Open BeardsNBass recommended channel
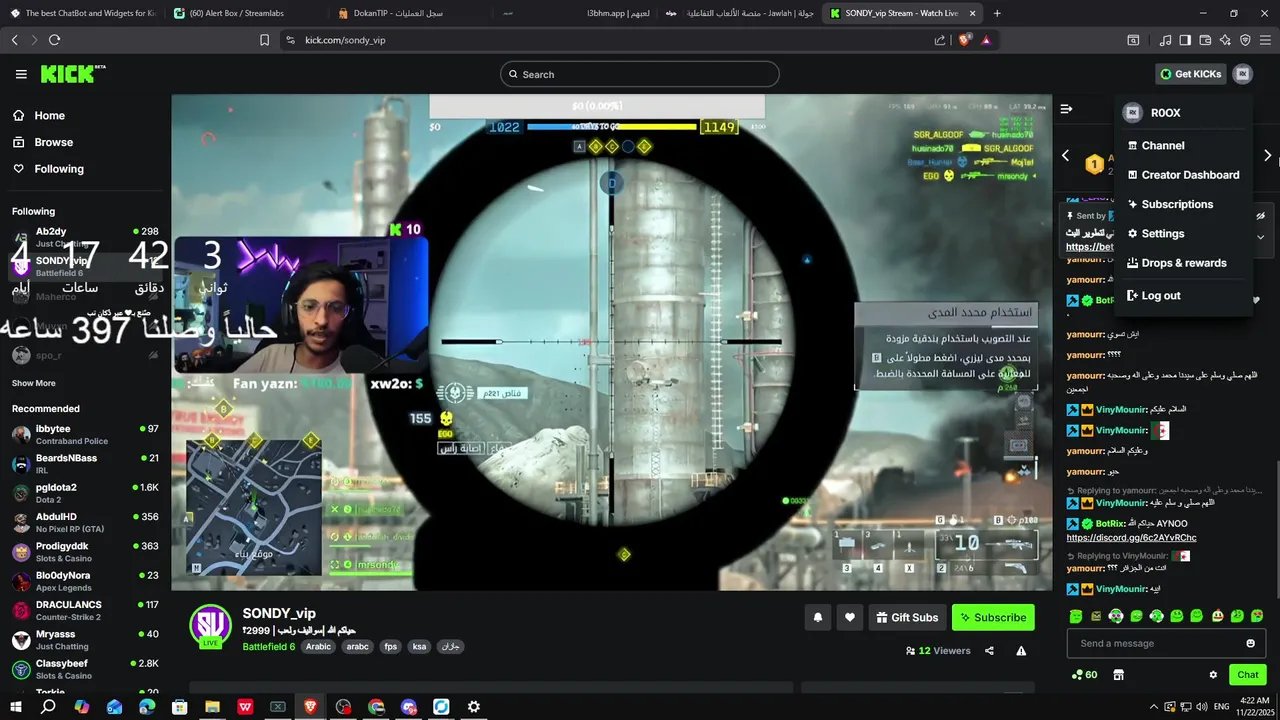The width and height of the screenshot is (1280, 720). 85,464
